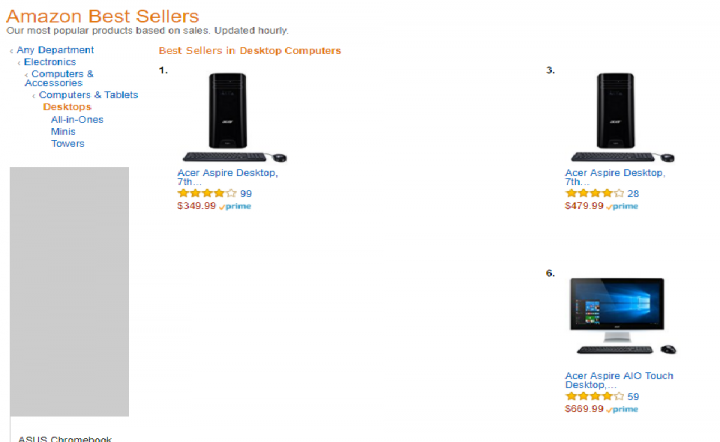Navigate up to Electronics category
This screenshot has height=442, width=720.
pyautogui.click(x=50, y=62)
